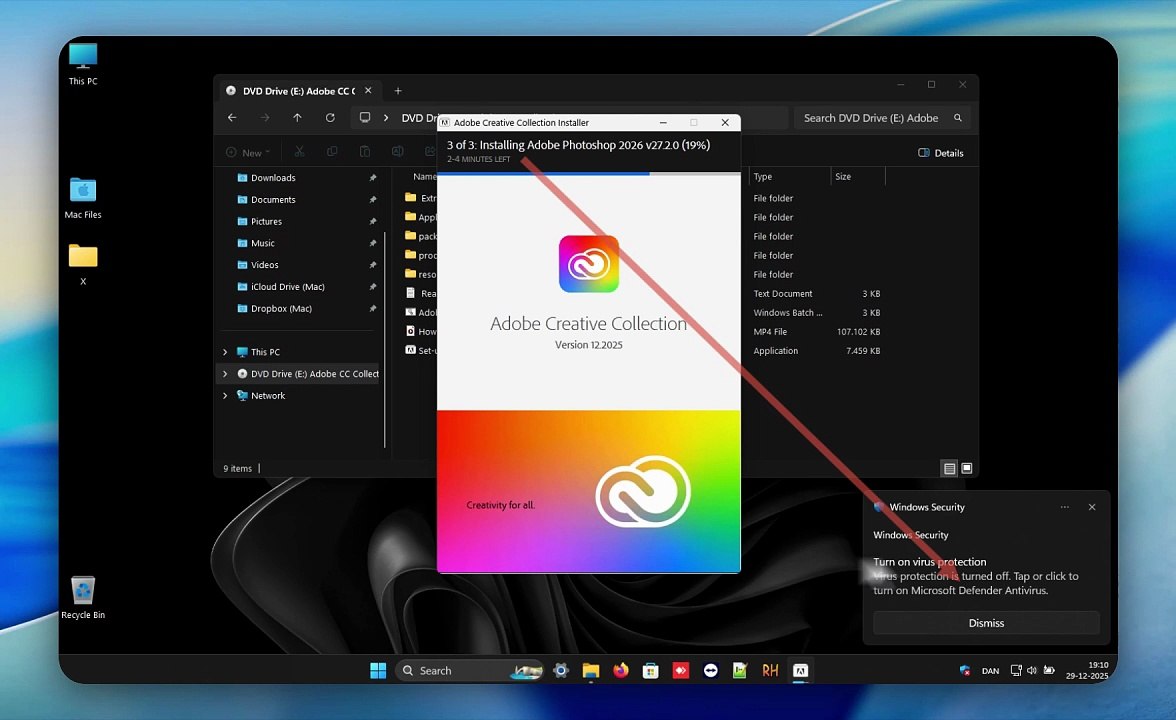1176x720 pixels.
Task: Open the Settings gear in taskbar
Action: (561, 670)
